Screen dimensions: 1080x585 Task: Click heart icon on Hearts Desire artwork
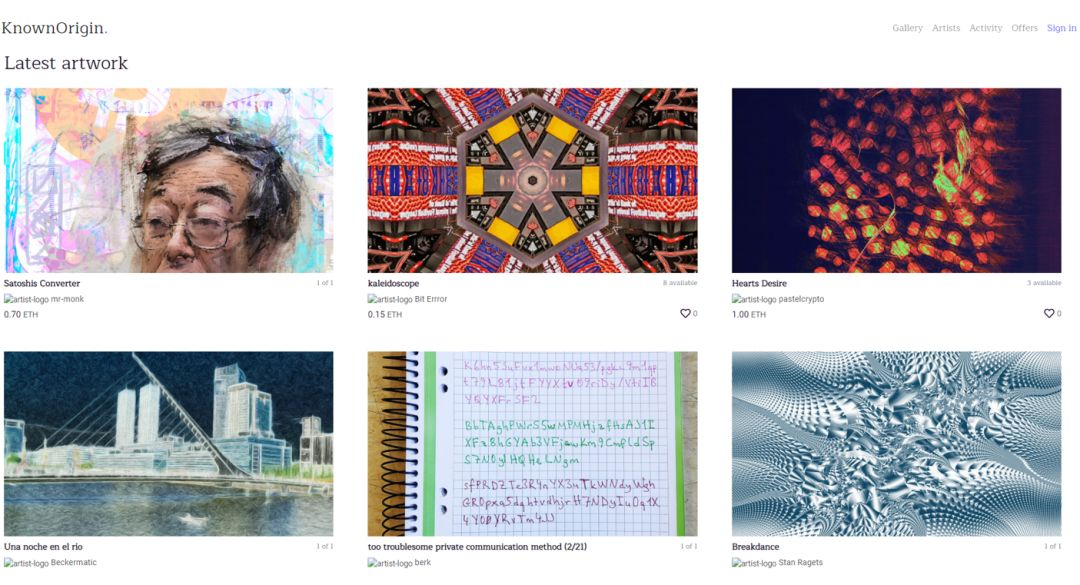coord(1048,314)
